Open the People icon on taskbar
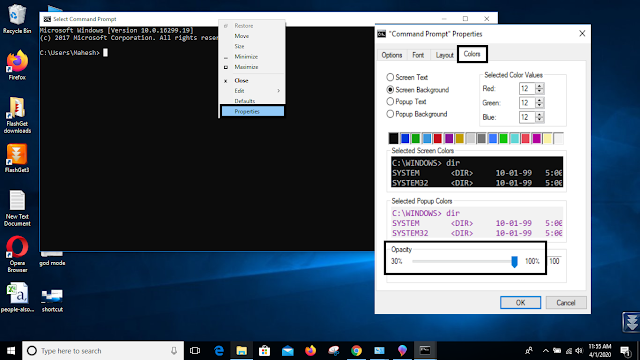Screen dimensions: 640x360 529,351
